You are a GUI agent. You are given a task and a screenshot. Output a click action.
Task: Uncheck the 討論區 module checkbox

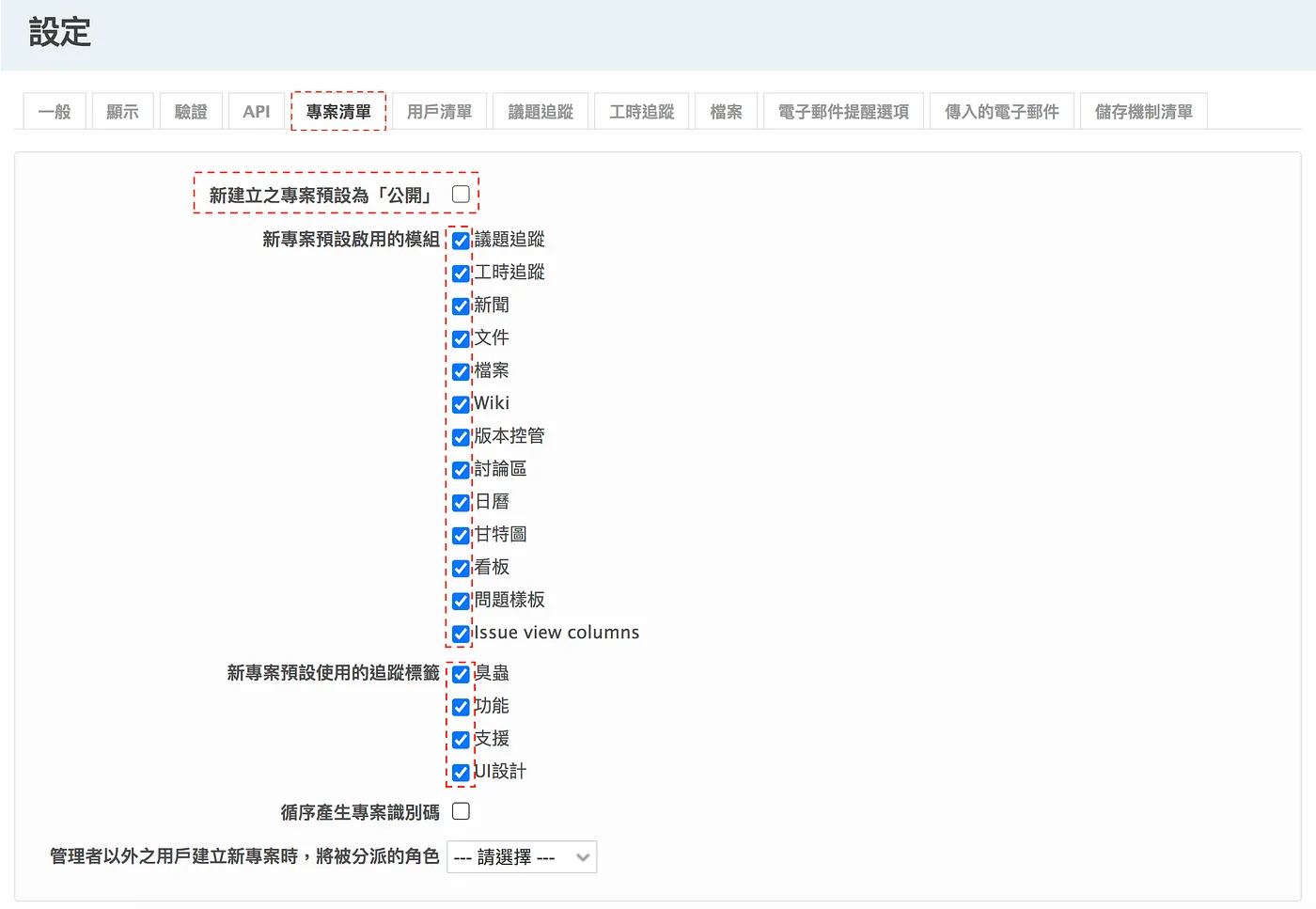(x=461, y=470)
